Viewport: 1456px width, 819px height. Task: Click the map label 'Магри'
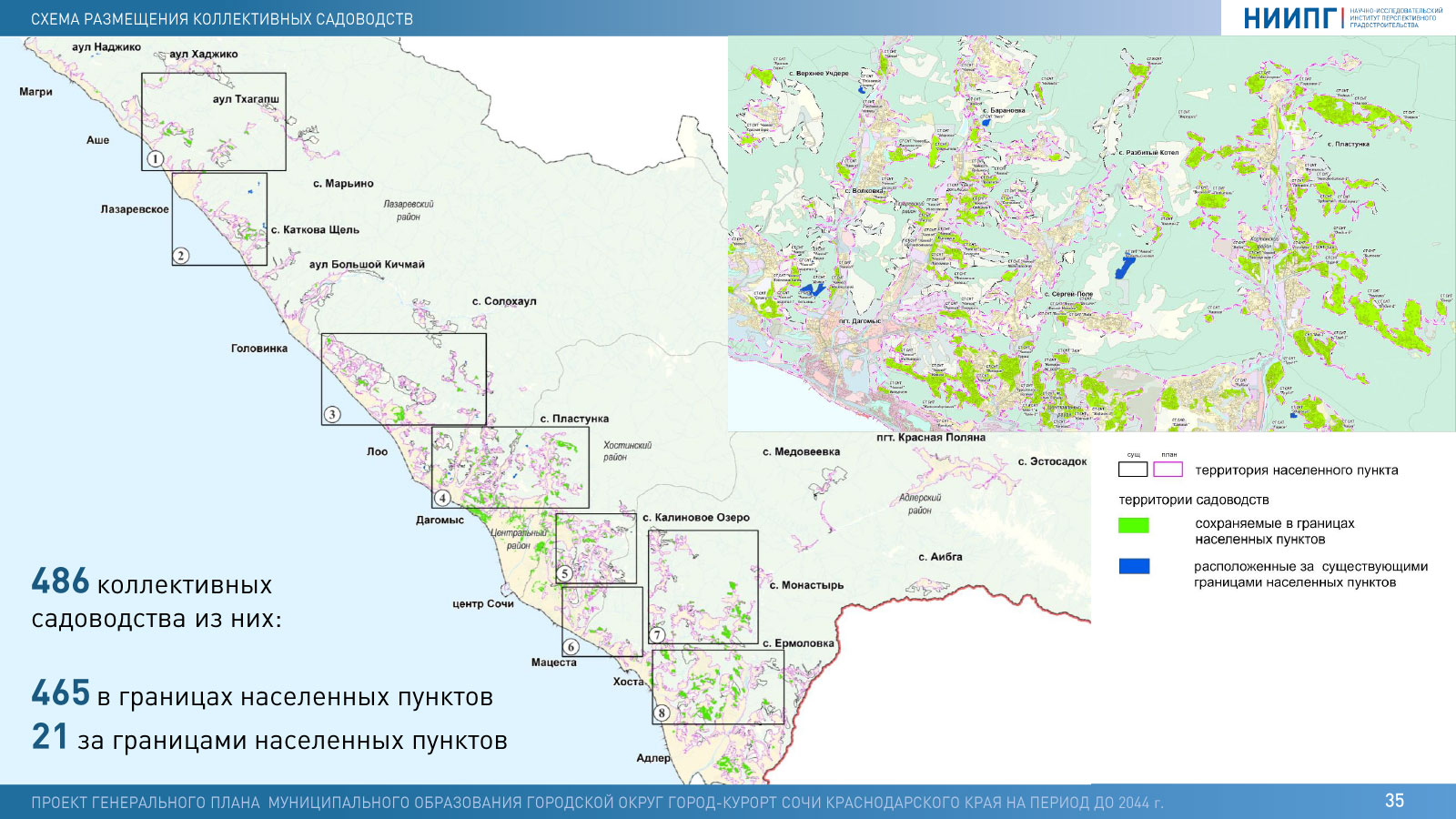click(x=35, y=92)
